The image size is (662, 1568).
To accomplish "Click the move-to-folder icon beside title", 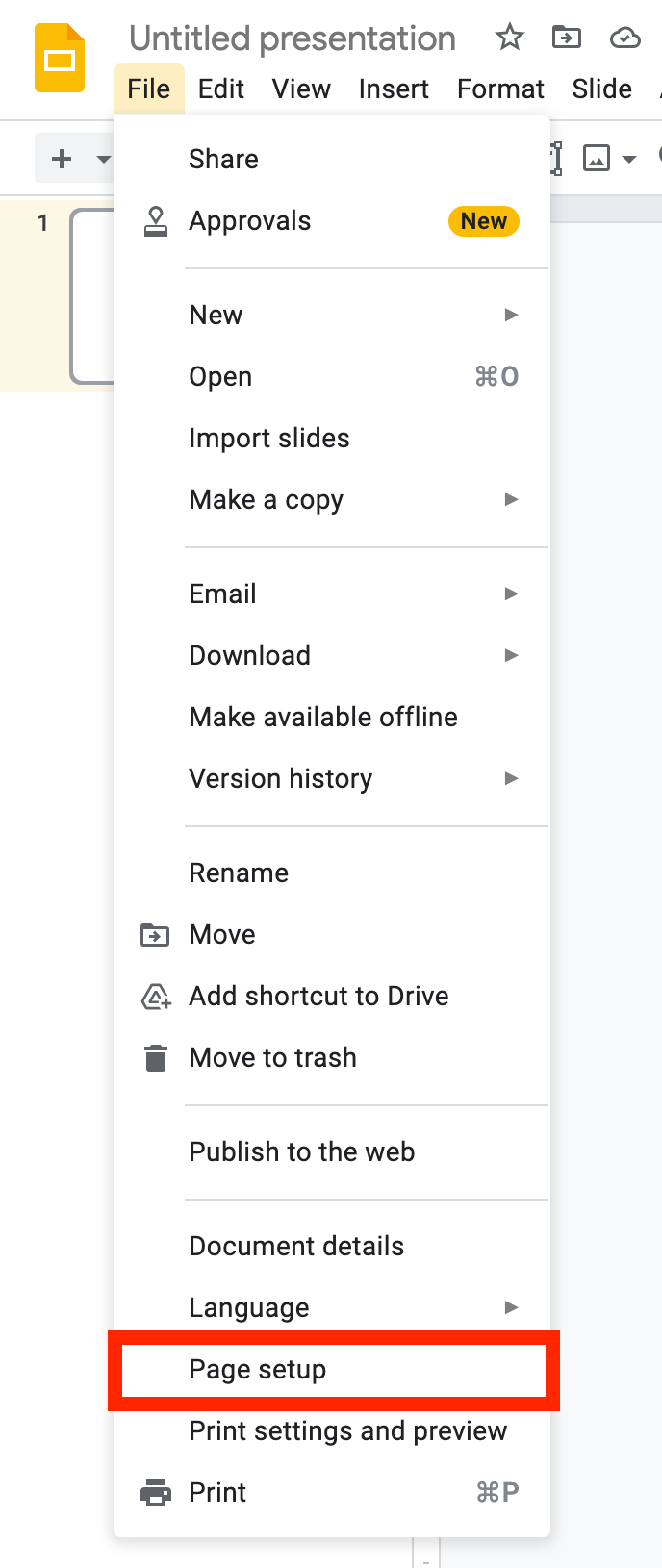I will [566, 38].
